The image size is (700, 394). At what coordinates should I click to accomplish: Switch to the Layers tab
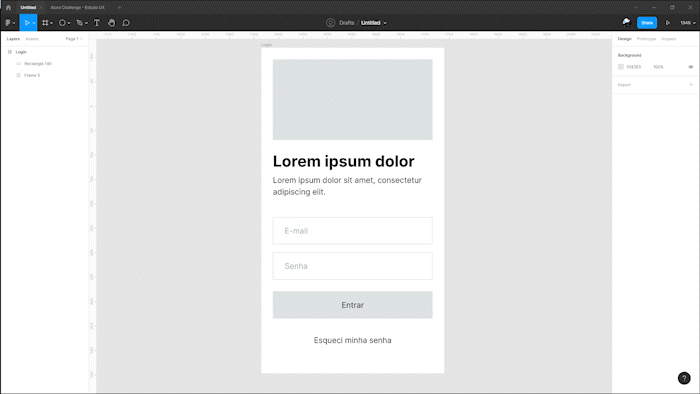(13, 39)
